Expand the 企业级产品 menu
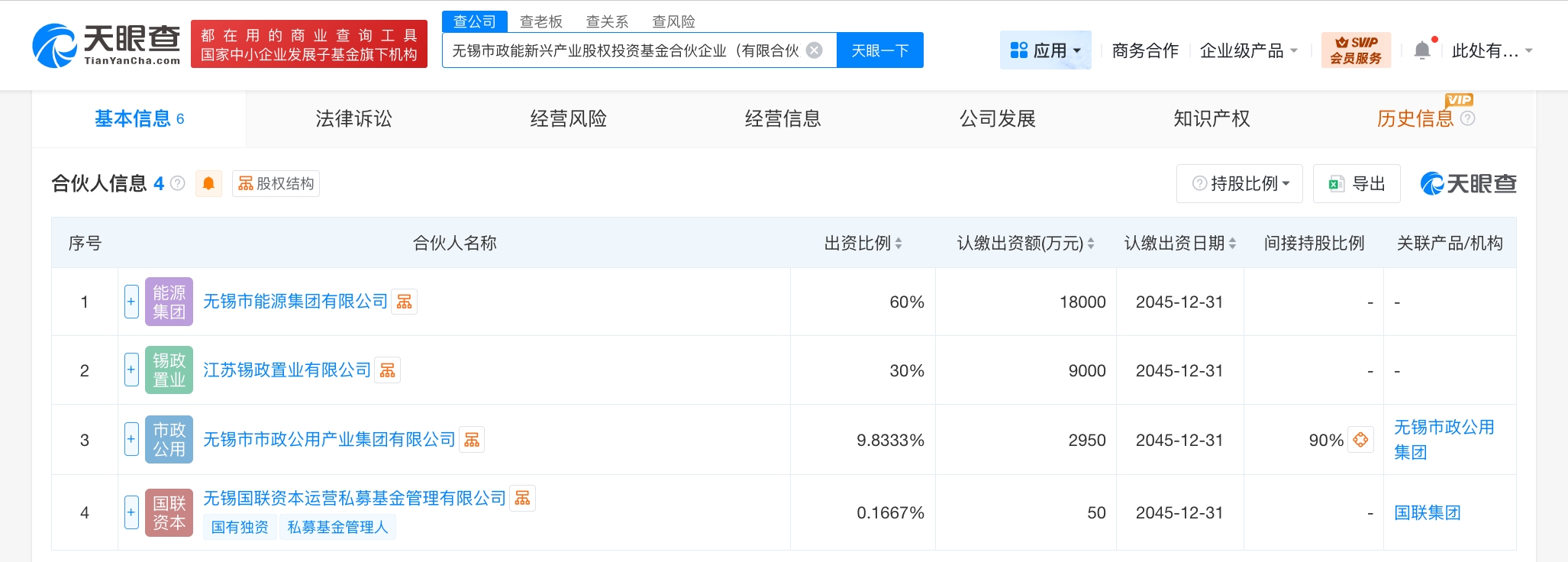The height and width of the screenshot is (562, 1568). [1248, 50]
